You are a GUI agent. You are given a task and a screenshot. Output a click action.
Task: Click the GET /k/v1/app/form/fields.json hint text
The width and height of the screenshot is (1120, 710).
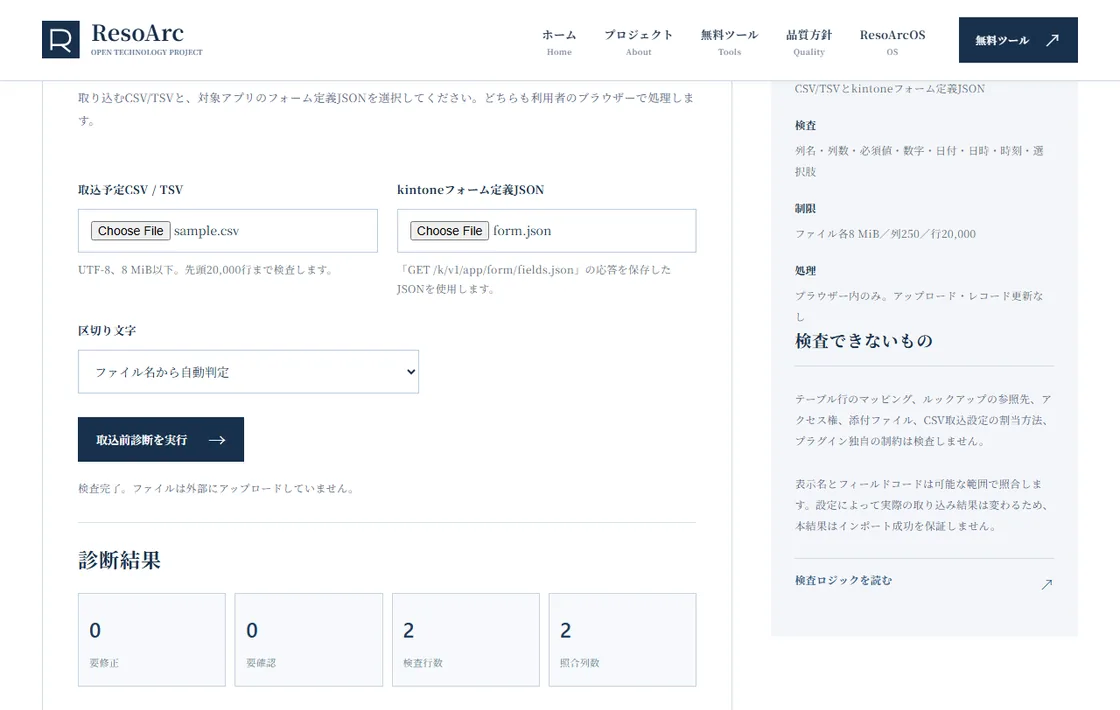[x=534, y=279]
